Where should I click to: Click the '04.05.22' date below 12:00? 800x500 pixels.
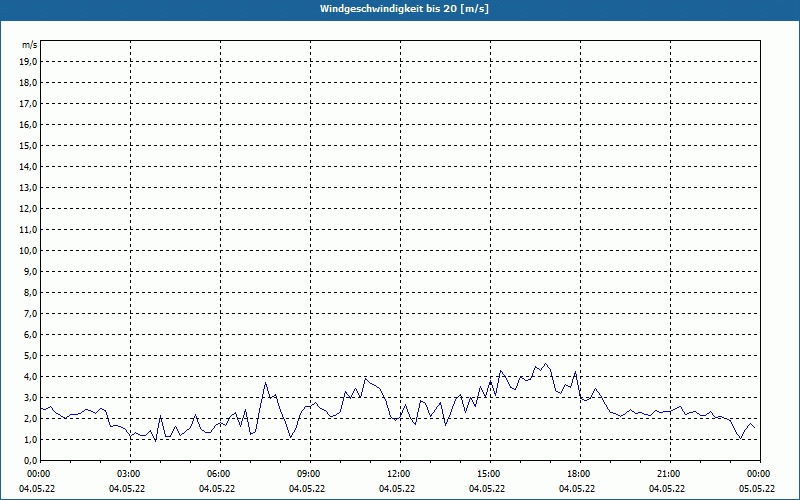click(x=397, y=489)
